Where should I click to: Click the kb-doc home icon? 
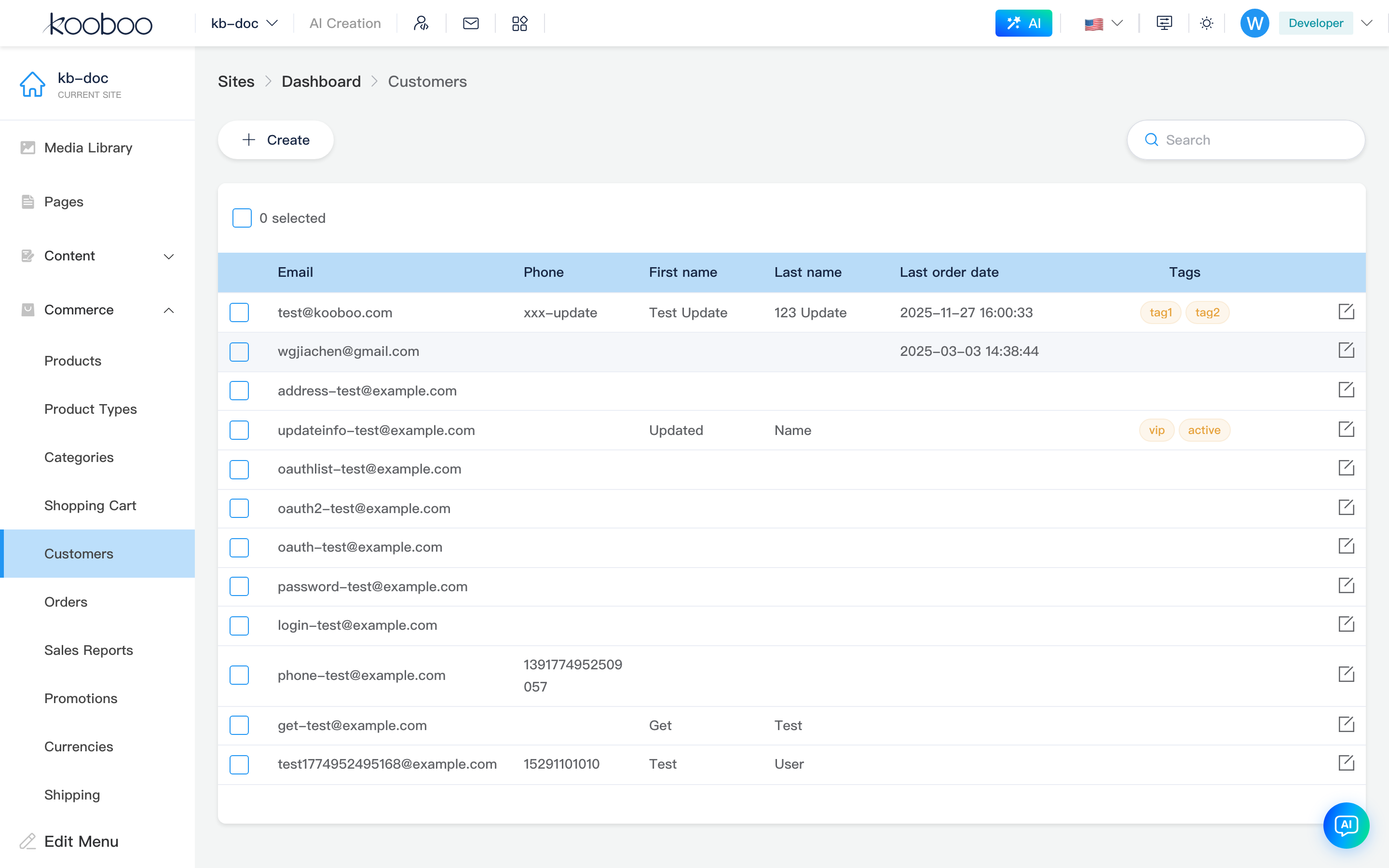coord(32,84)
